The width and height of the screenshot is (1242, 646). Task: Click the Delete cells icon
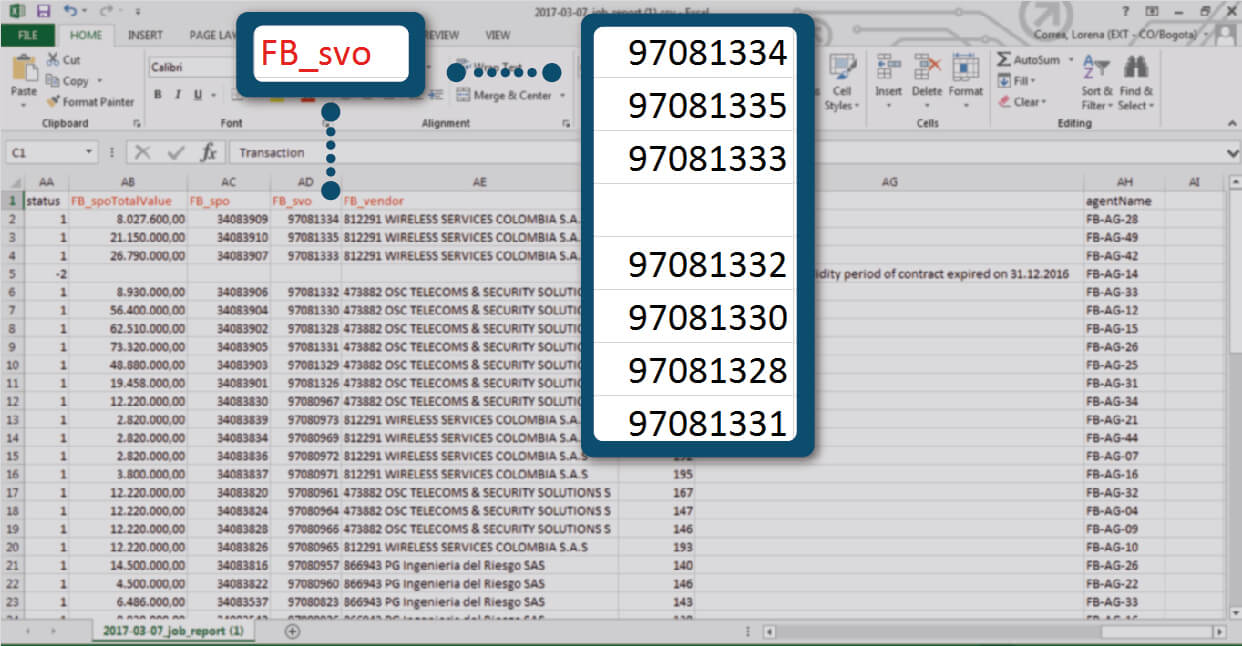click(927, 68)
